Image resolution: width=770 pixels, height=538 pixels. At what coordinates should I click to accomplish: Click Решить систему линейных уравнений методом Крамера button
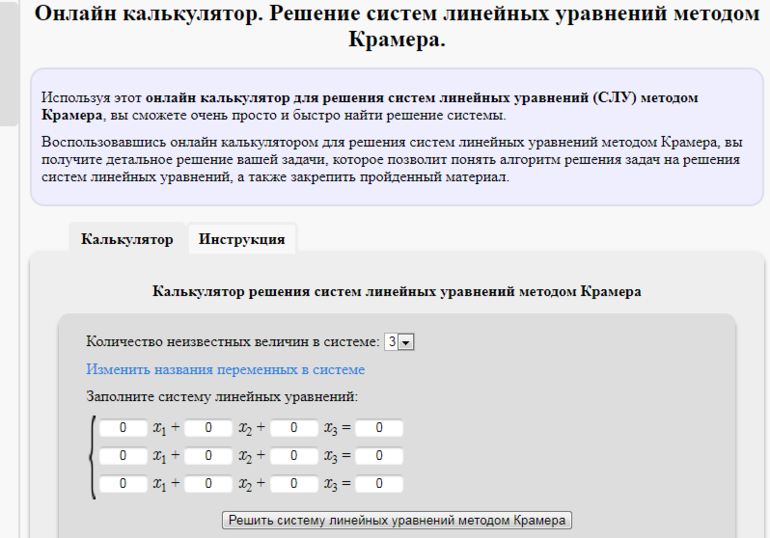click(397, 520)
